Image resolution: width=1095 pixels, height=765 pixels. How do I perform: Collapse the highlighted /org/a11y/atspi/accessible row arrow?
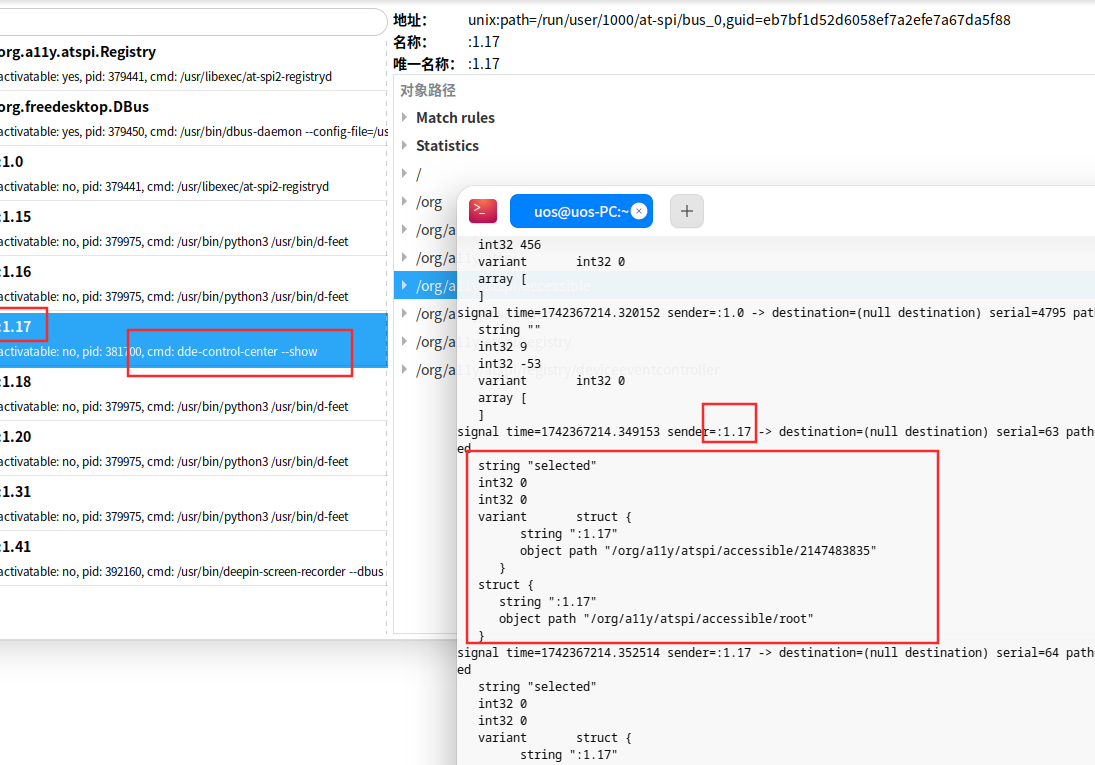[405, 286]
